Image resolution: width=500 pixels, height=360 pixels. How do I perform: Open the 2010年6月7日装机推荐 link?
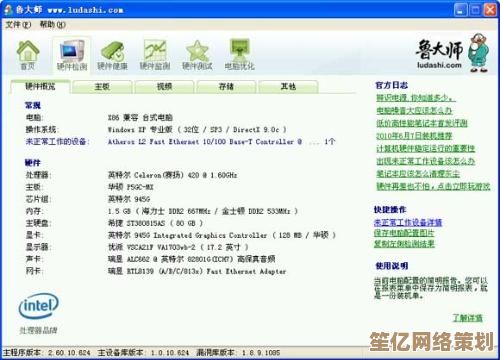pos(414,136)
